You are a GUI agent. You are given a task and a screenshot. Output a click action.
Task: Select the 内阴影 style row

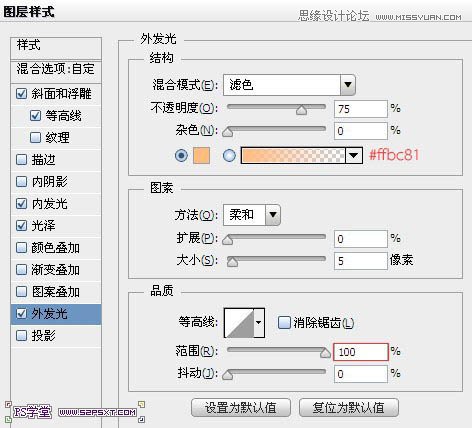[x=56, y=182]
